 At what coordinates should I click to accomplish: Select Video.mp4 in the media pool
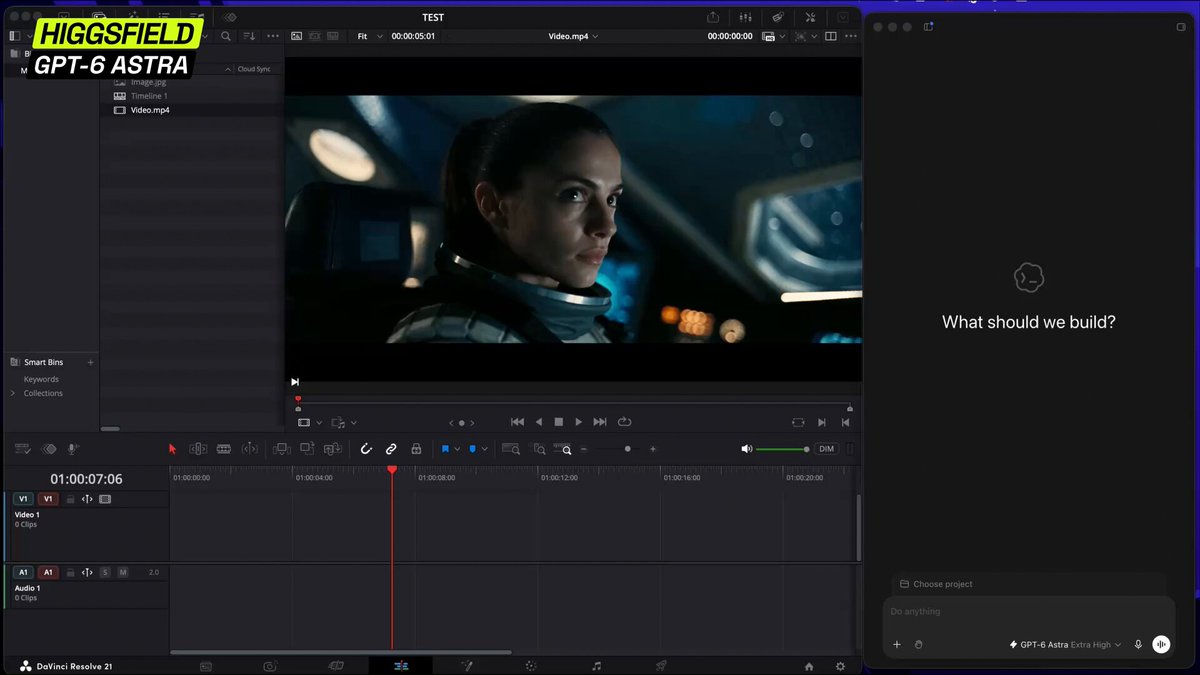tap(149, 110)
